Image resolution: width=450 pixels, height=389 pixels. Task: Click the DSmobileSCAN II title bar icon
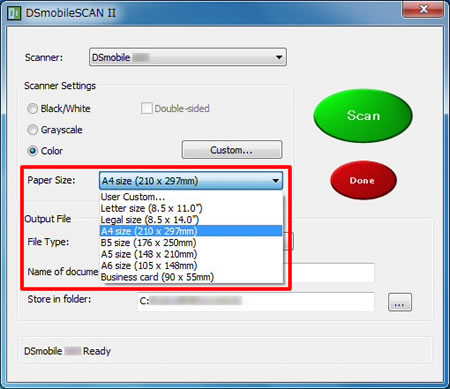(x=14, y=13)
